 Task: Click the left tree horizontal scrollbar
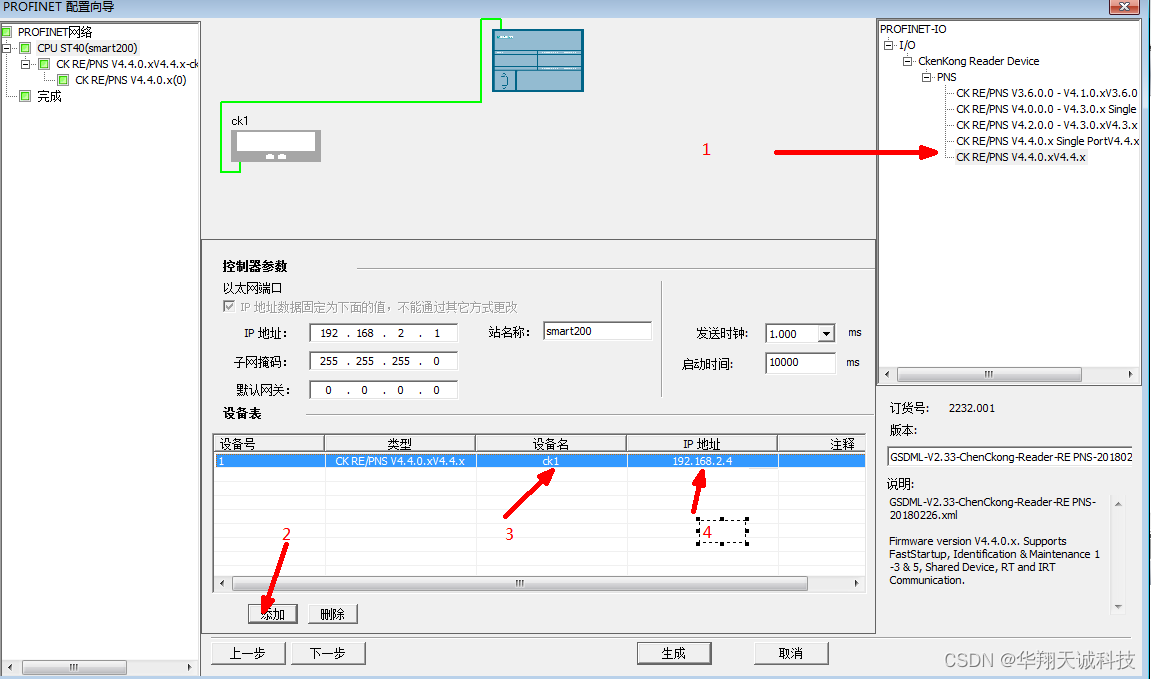(x=74, y=667)
